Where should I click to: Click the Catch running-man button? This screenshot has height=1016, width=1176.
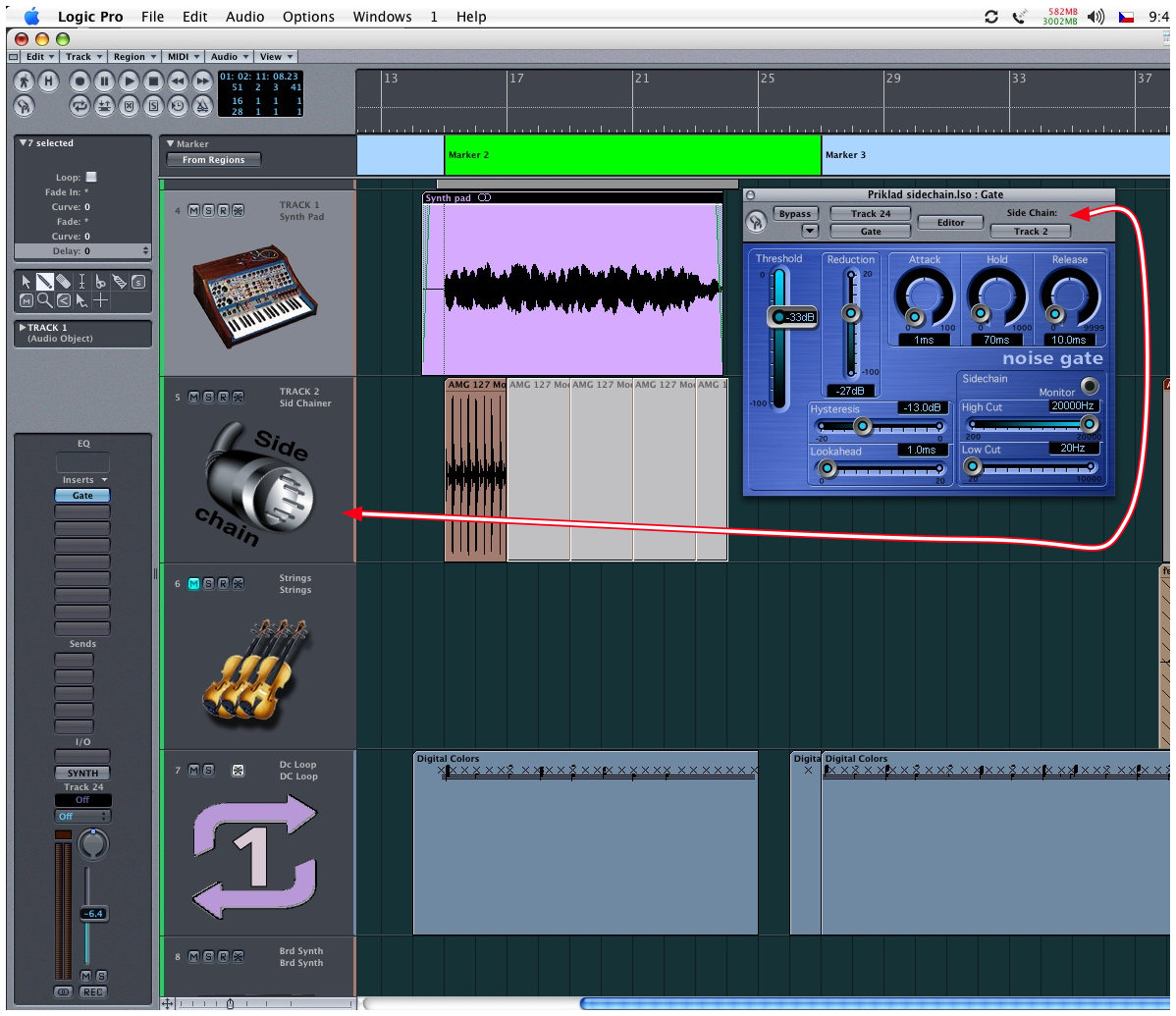point(24,80)
